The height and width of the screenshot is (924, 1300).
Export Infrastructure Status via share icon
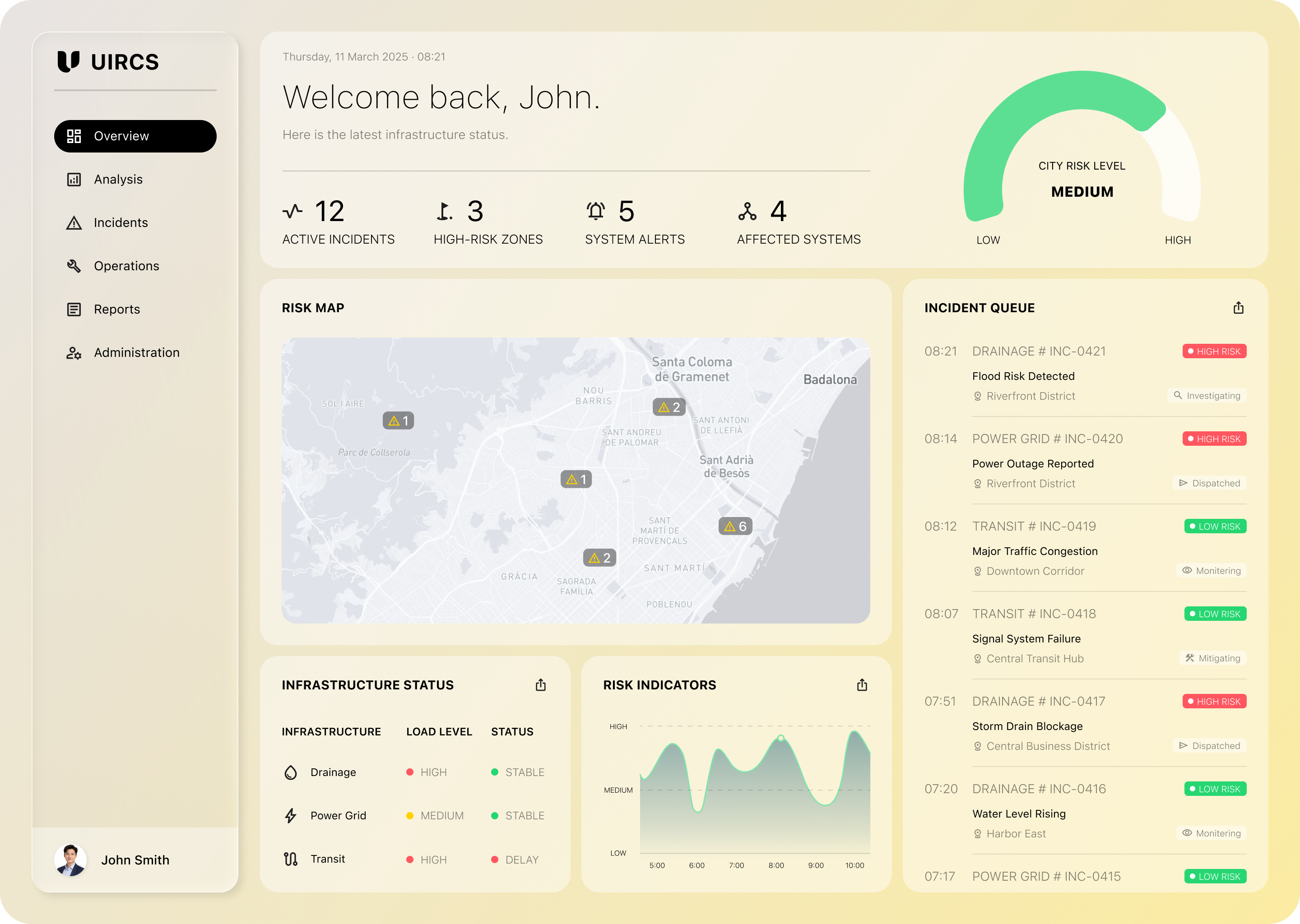tap(540, 685)
